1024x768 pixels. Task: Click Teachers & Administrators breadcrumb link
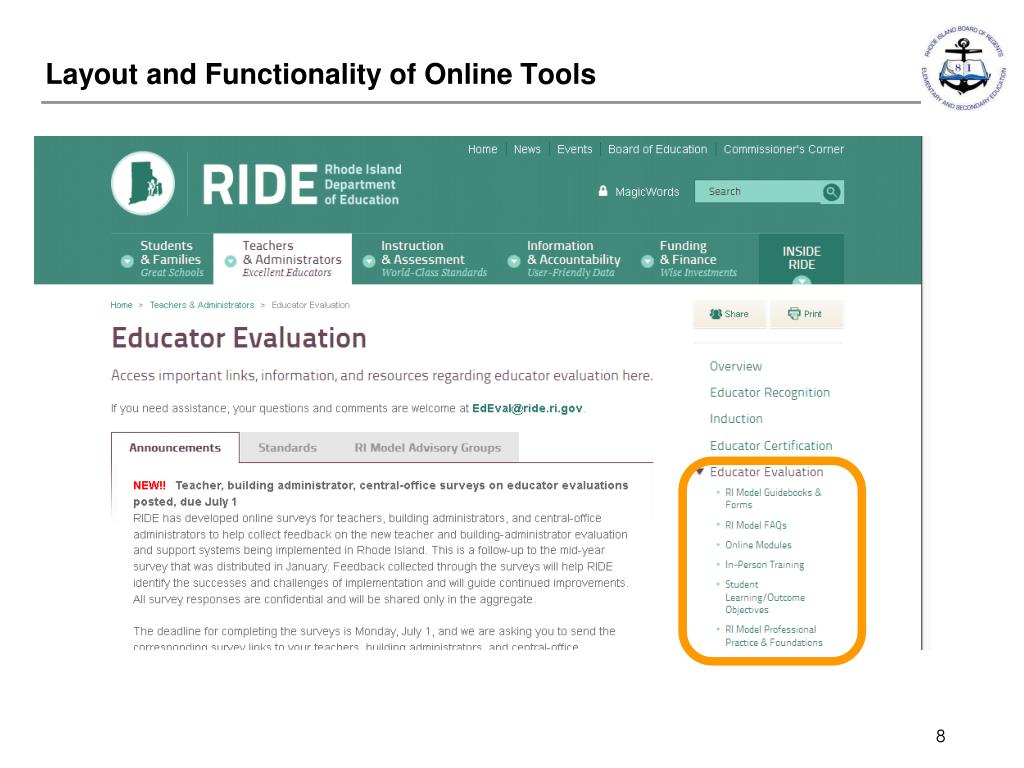[x=202, y=305]
